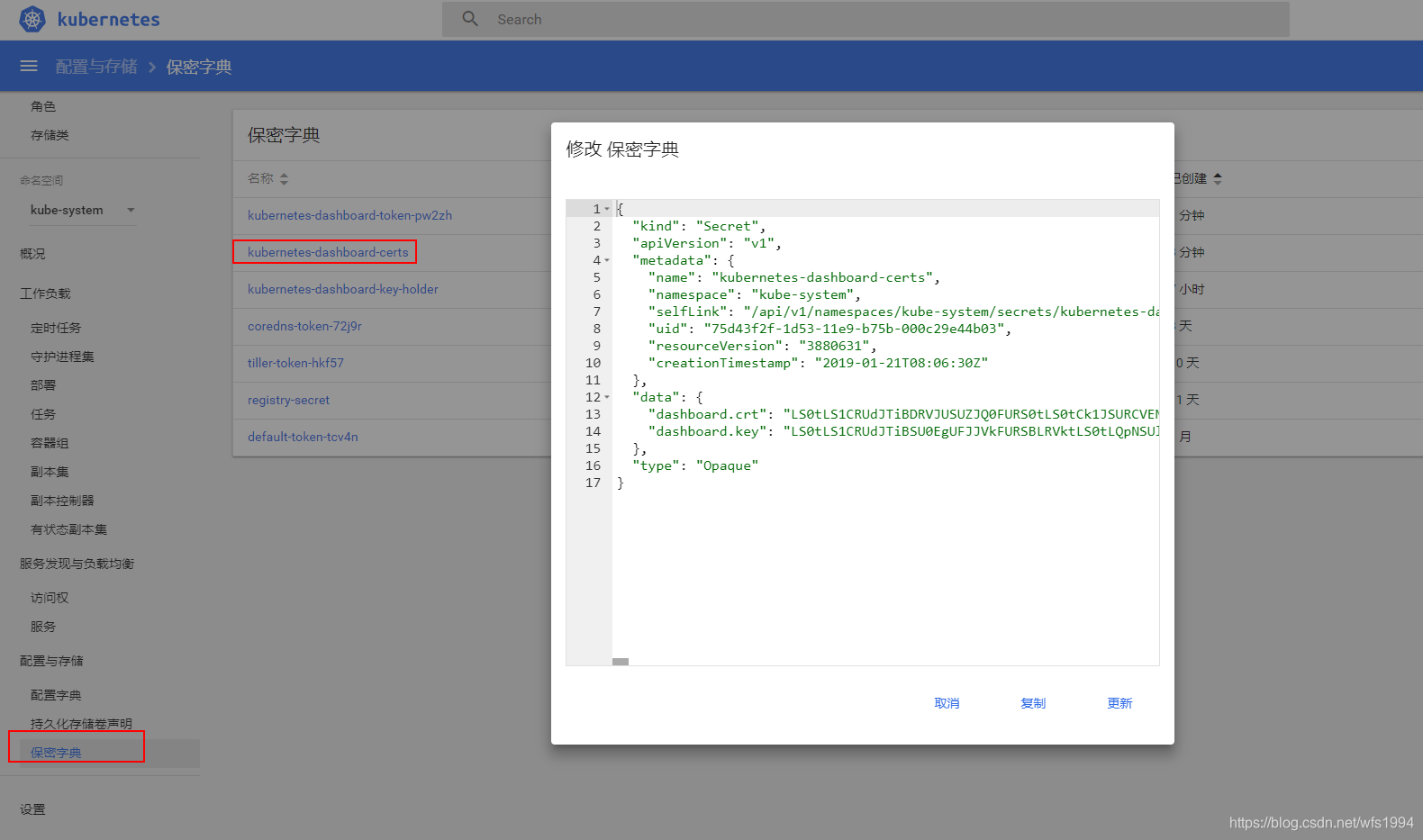Collapse the data block on line 12
This screenshot has width=1423, height=840.
point(607,397)
